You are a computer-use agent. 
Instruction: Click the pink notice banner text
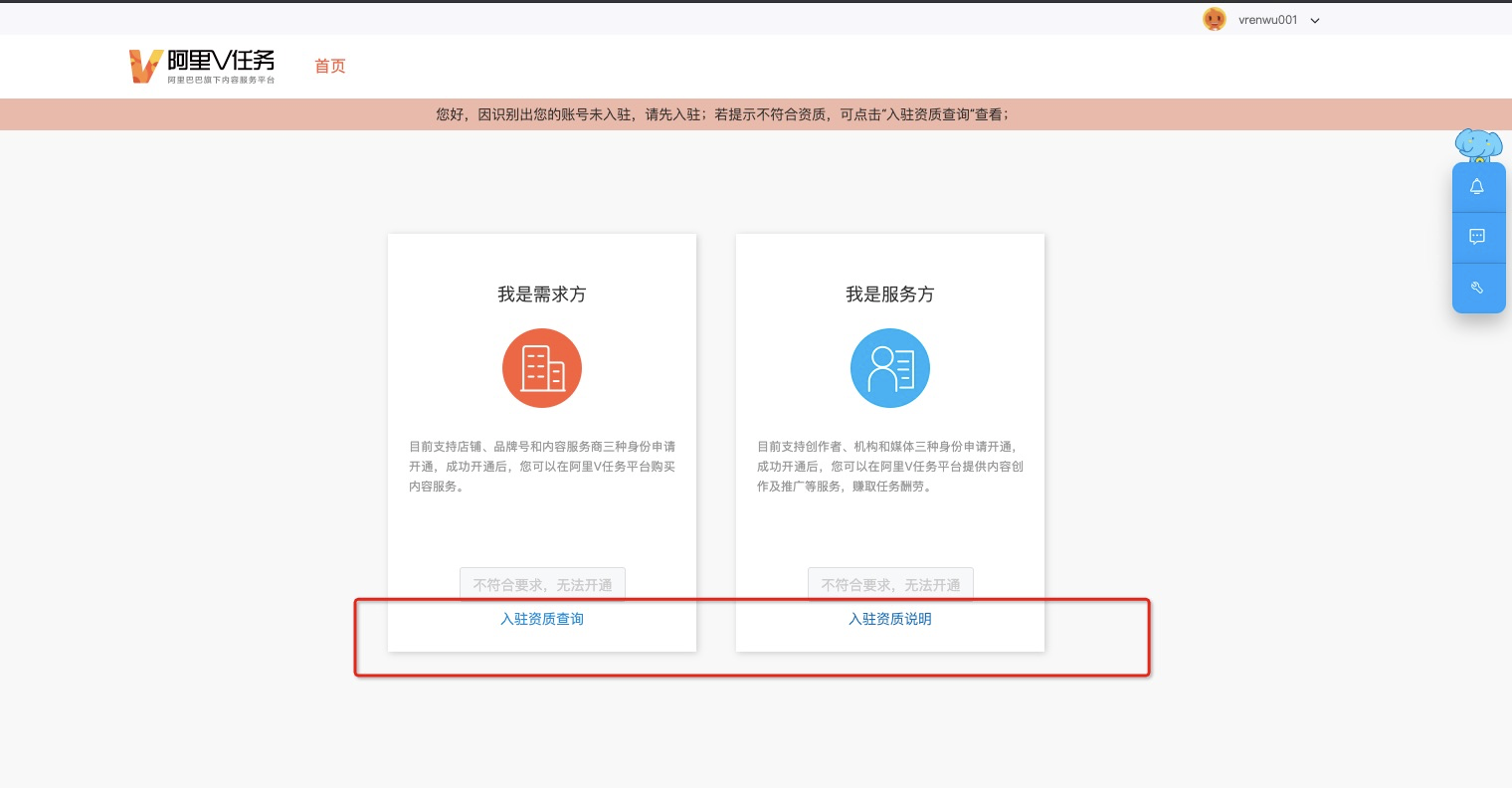click(x=723, y=114)
